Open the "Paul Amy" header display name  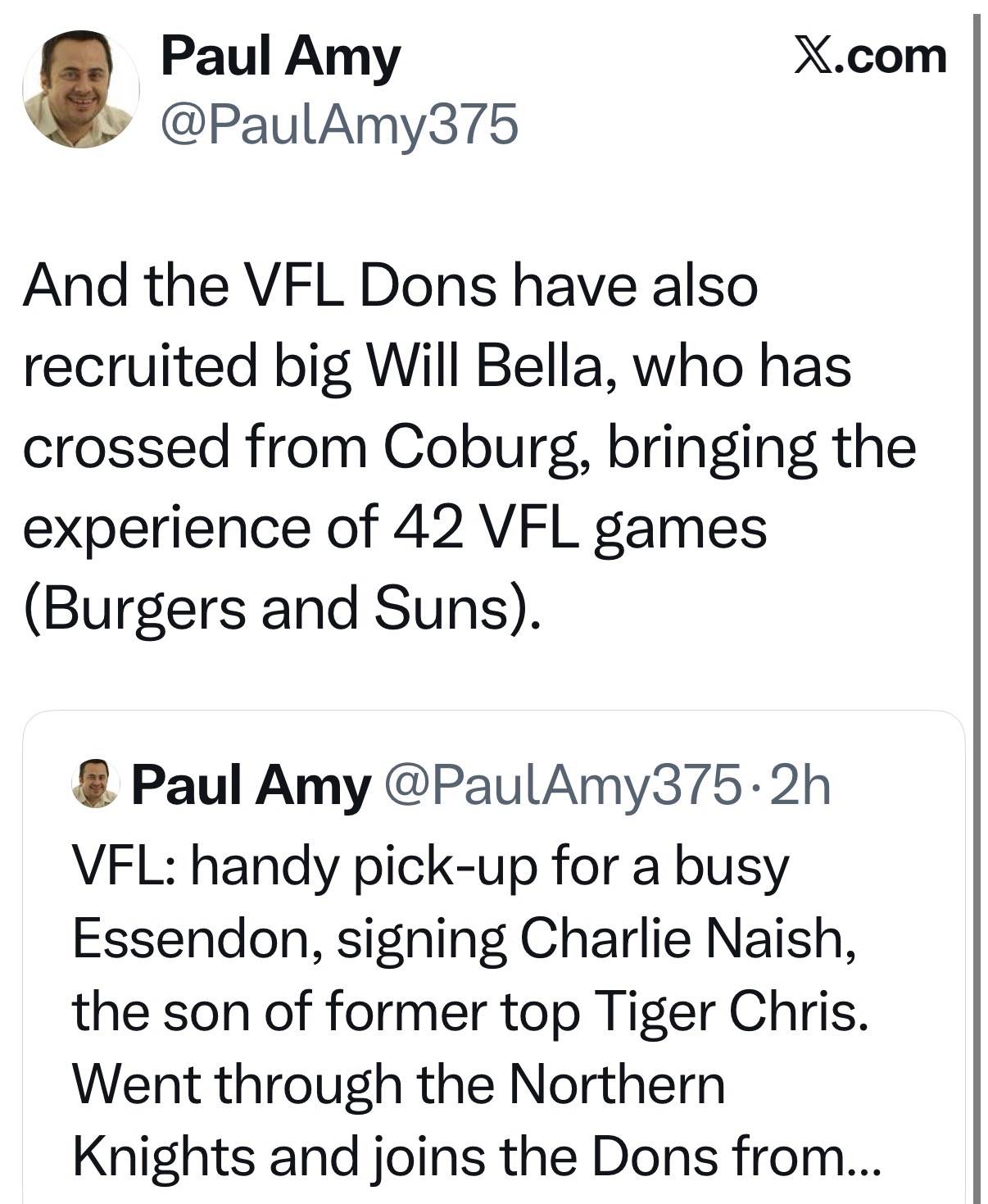[280, 57]
